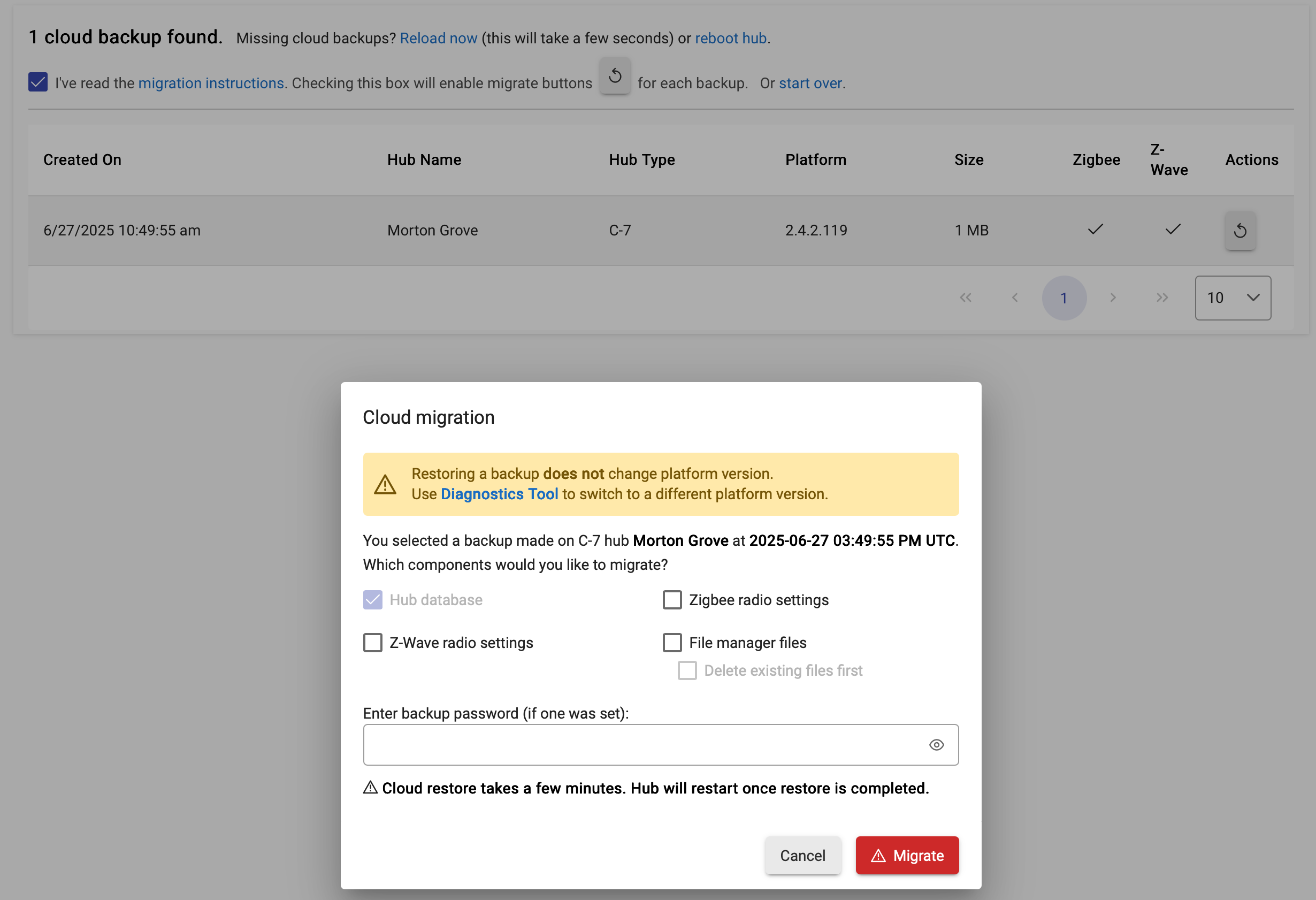This screenshot has height=900, width=1316.
Task: Open the Diagnostics Tool link
Action: (499, 494)
